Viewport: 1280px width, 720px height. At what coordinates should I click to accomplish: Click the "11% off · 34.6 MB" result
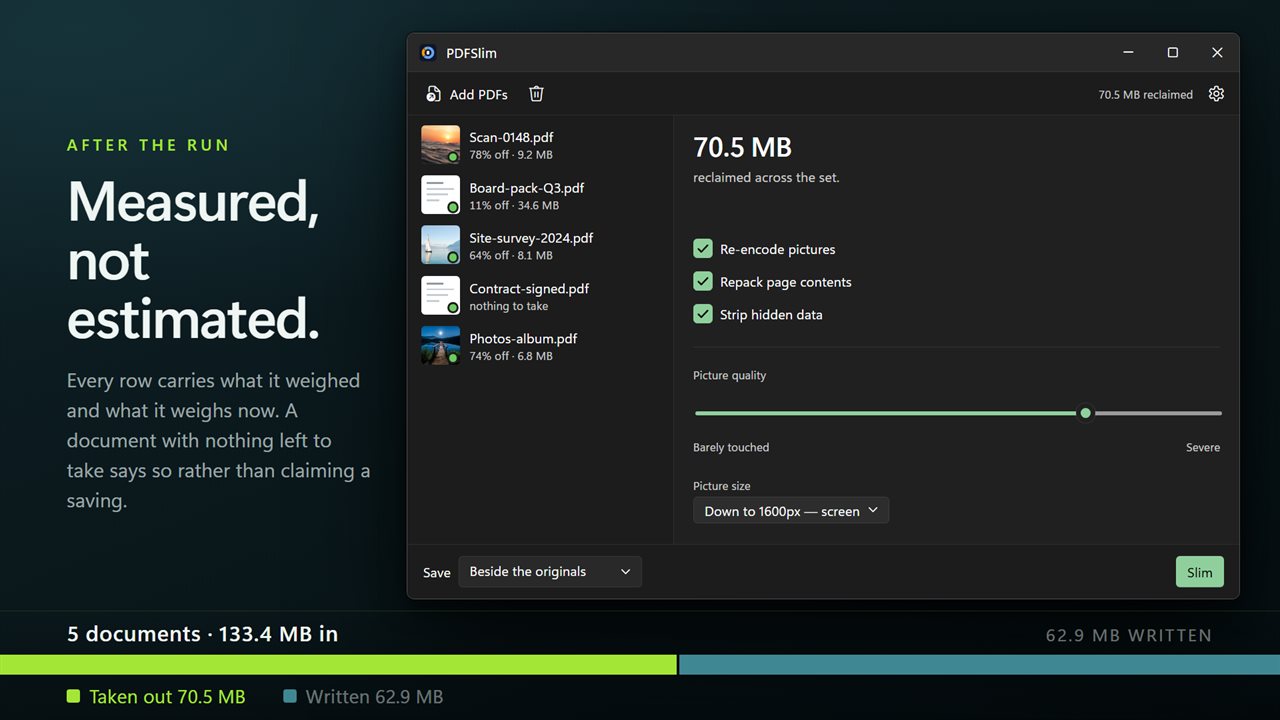click(x=514, y=205)
